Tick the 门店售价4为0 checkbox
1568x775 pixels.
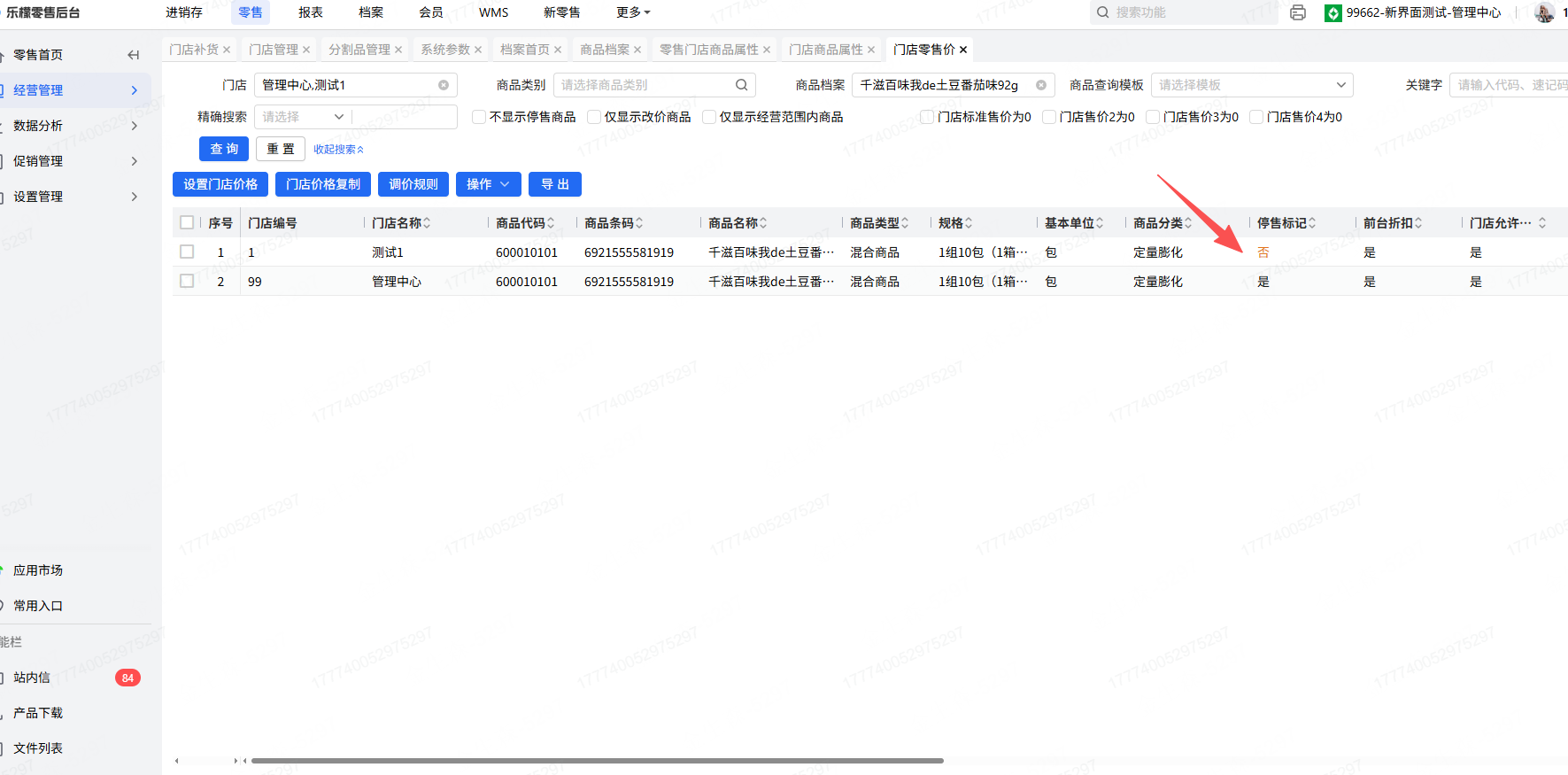coord(1256,117)
